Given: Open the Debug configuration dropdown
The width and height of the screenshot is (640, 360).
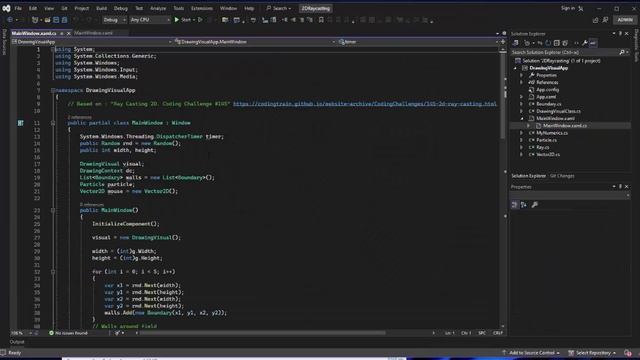Looking at the screenshot, I should [114, 20].
